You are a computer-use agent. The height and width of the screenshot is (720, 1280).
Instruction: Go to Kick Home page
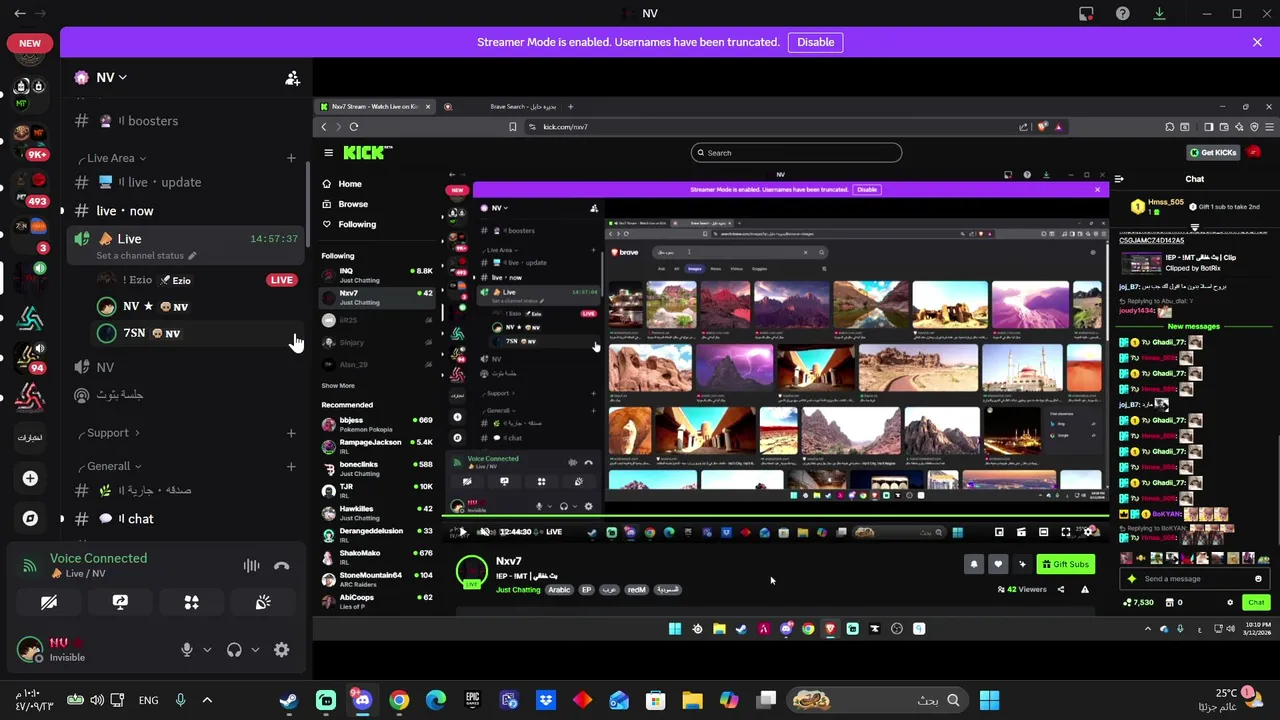coord(342,184)
